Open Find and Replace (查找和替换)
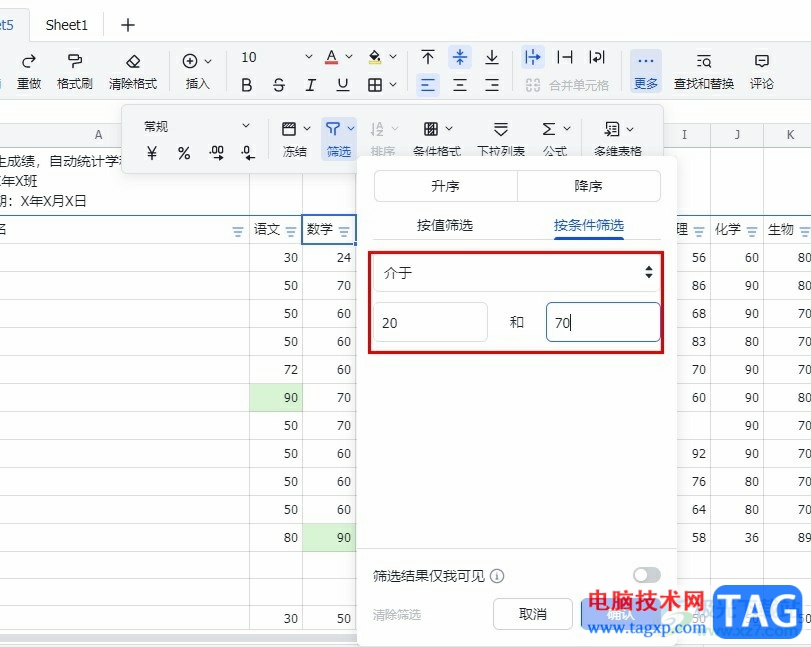Screen dimensions: 811x647 coord(703,71)
